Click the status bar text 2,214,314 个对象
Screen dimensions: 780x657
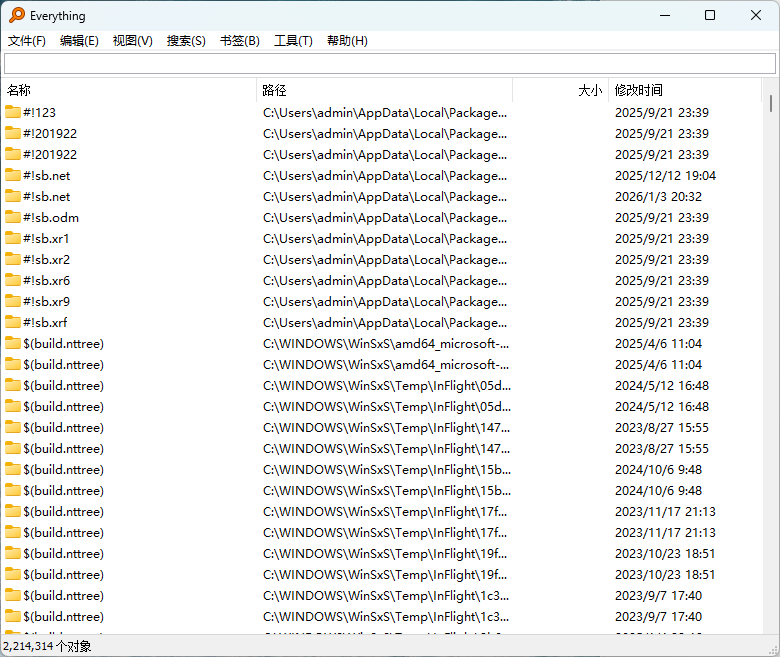pyautogui.click(x=47, y=646)
